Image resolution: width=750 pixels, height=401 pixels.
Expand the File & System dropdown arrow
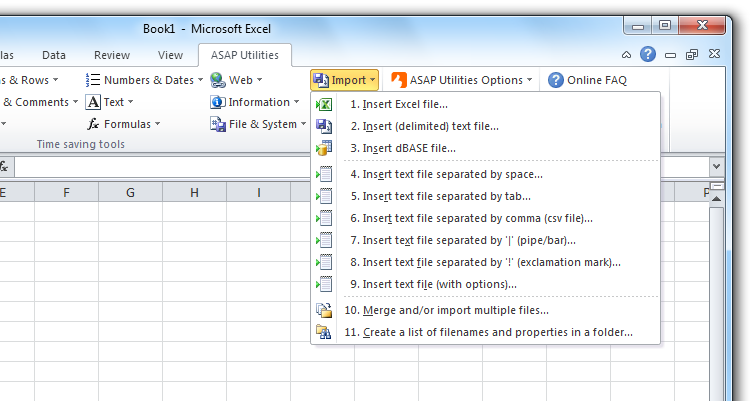click(x=303, y=124)
